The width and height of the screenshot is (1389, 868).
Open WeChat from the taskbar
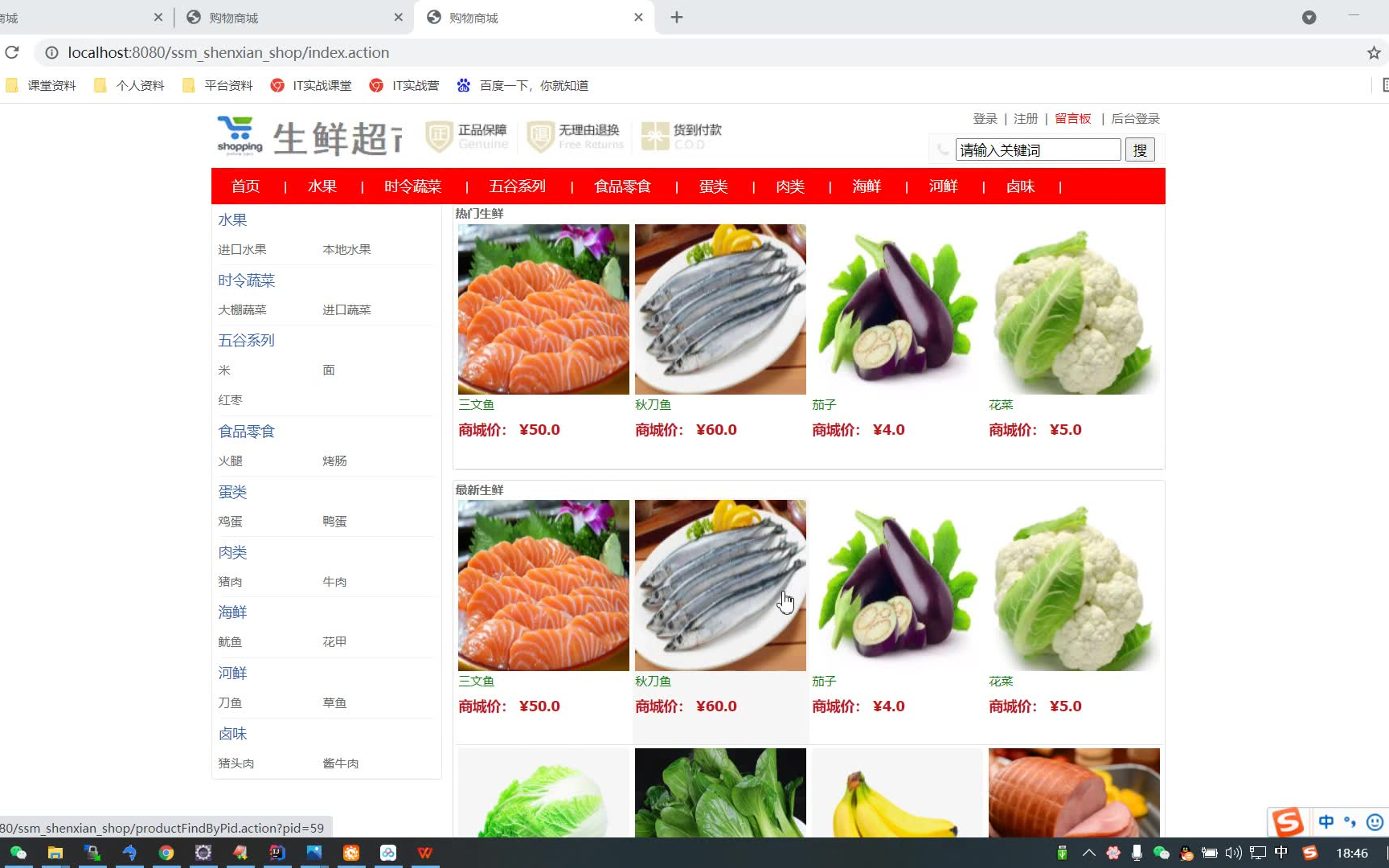pyautogui.click(x=18, y=853)
